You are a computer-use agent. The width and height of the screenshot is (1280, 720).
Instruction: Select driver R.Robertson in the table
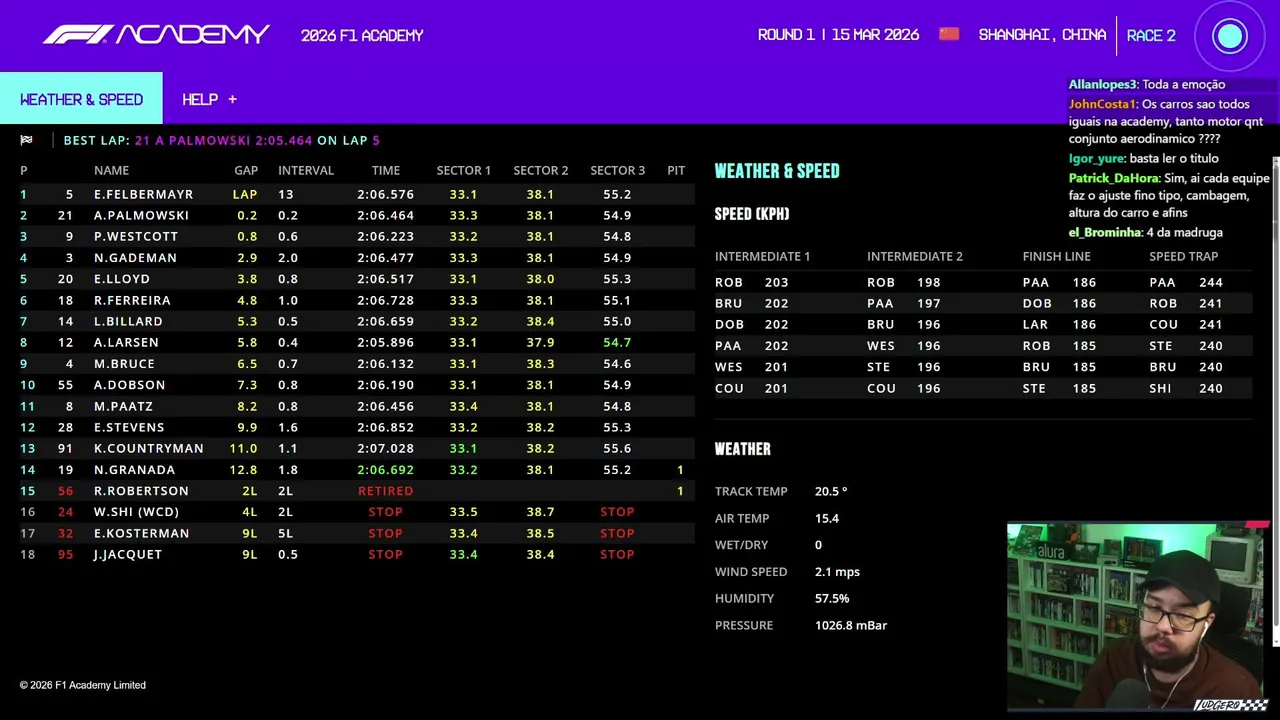(141, 491)
